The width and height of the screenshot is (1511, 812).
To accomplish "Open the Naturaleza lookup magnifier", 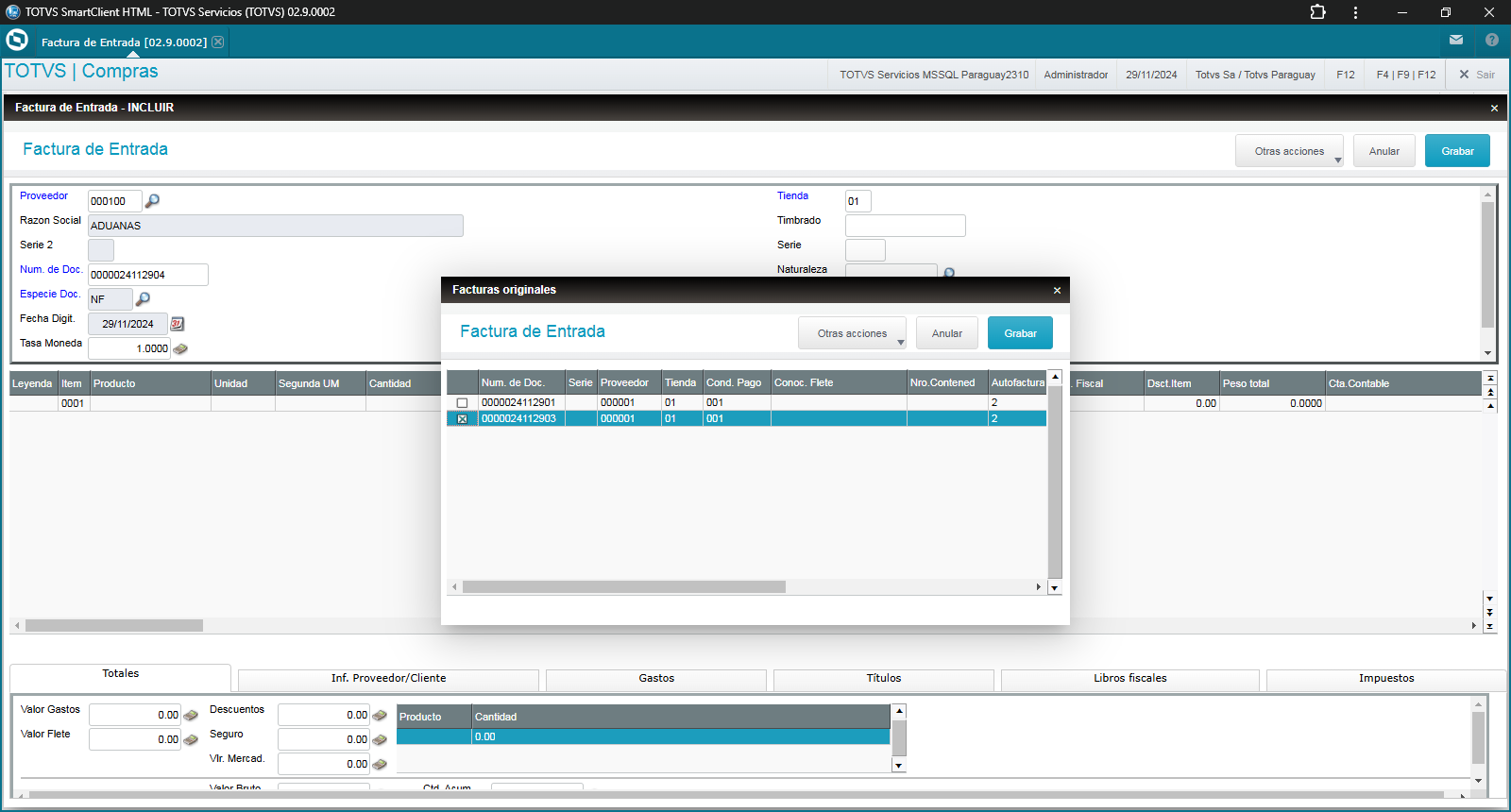I will pyautogui.click(x=949, y=273).
